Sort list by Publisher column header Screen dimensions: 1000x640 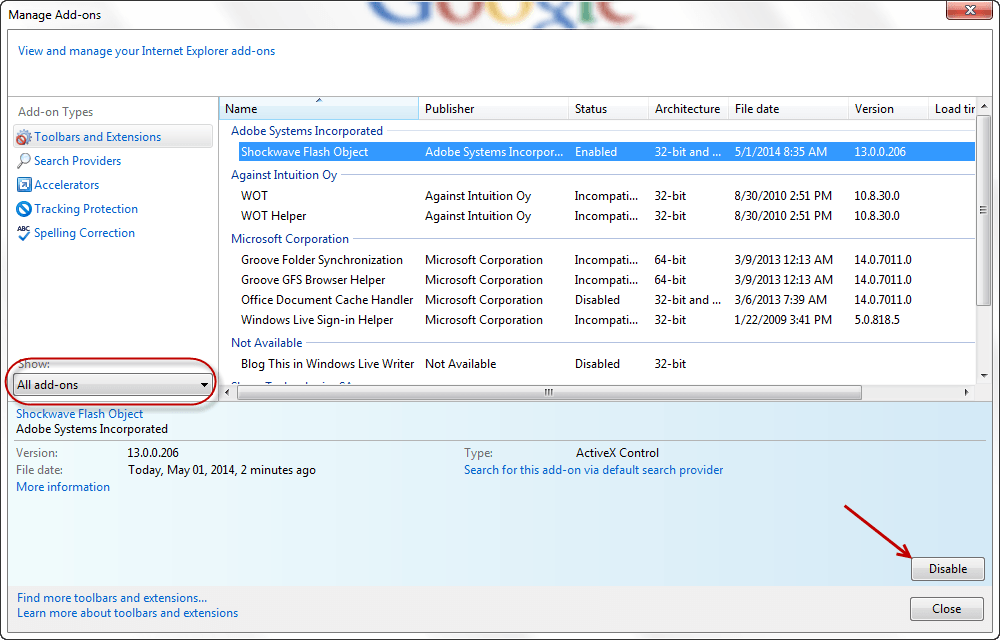point(493,109)
